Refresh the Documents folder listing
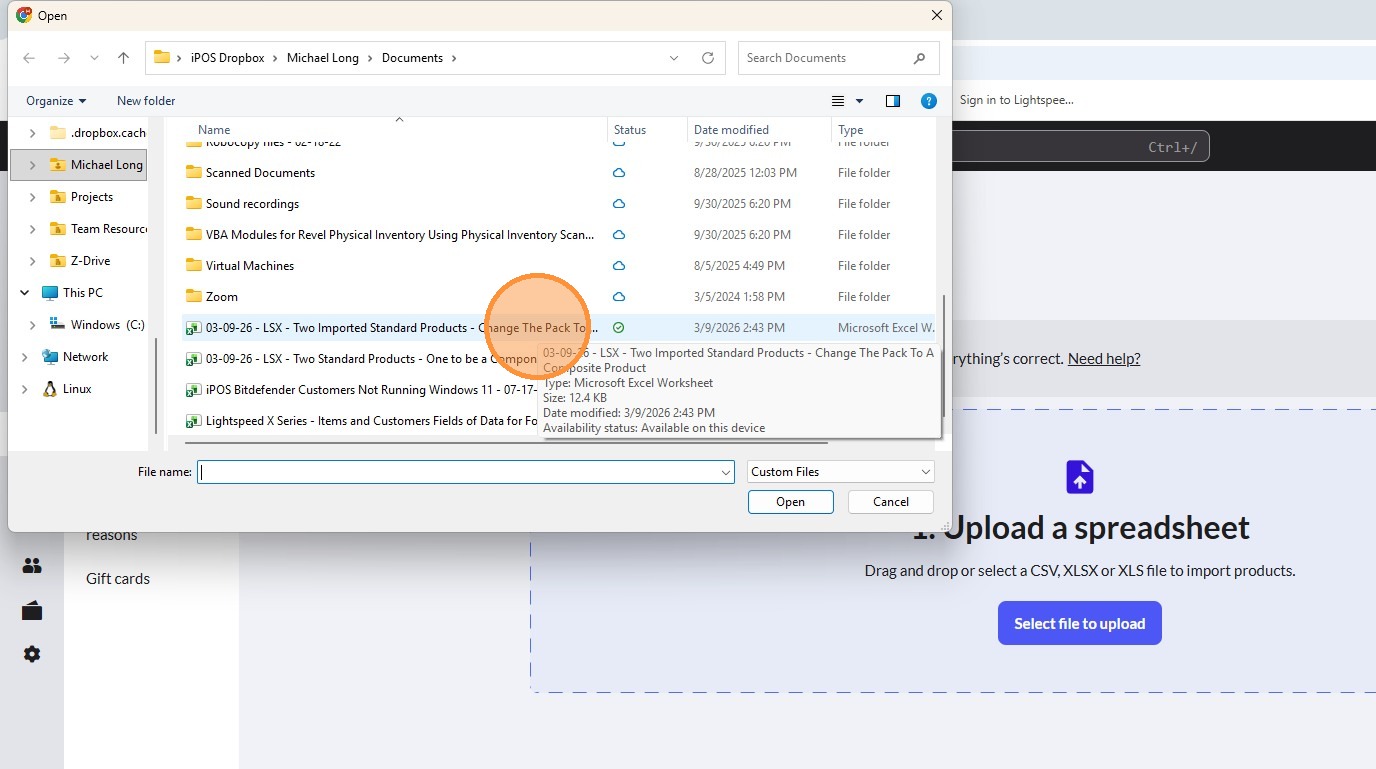This screenshot has width=1376, height=769. click(x=708, y=58)
